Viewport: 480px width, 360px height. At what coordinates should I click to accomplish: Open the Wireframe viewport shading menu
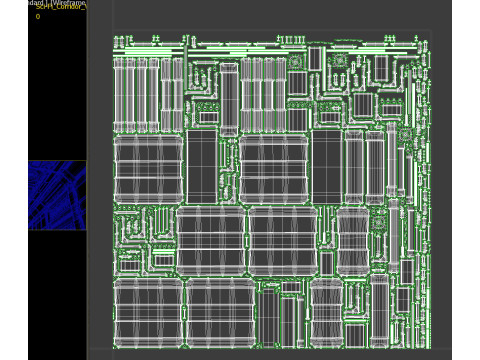pyautogui.click(x=69, y=2)
